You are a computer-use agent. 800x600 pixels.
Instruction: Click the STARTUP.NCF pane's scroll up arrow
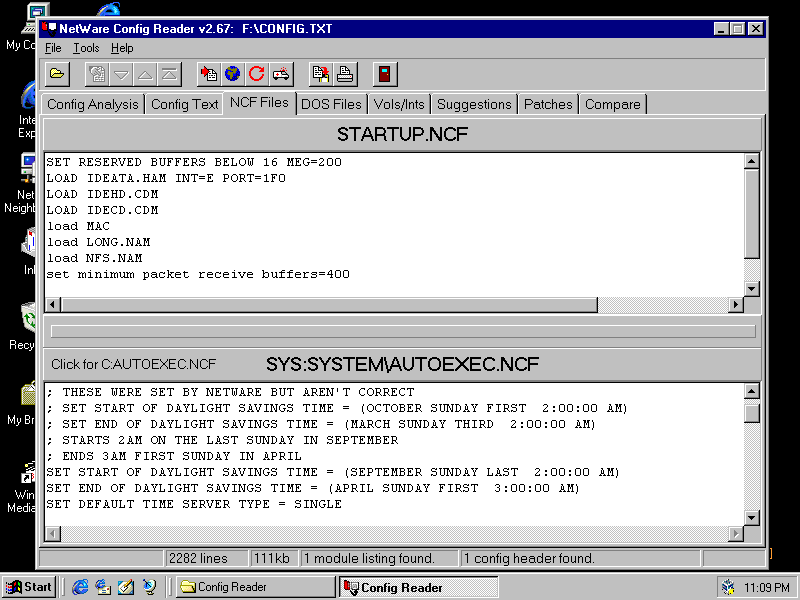tap(752, 161)
